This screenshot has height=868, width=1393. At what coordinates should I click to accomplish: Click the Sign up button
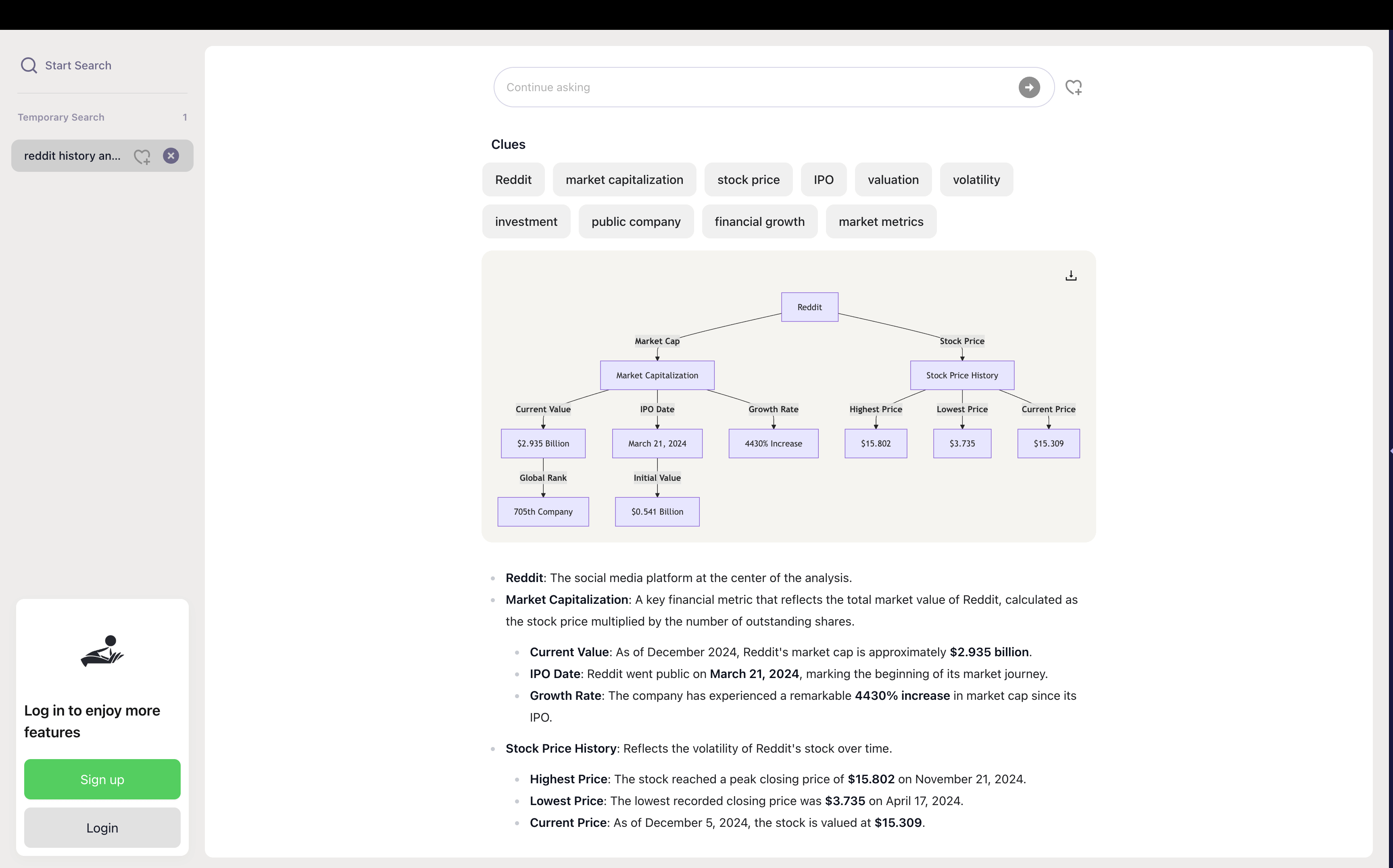102,779
